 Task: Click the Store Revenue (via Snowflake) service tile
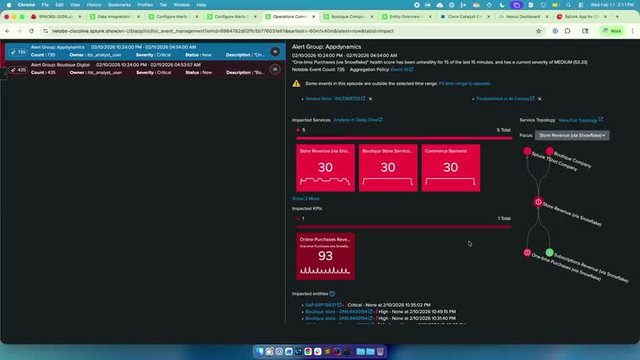click(x=325, y=168)
